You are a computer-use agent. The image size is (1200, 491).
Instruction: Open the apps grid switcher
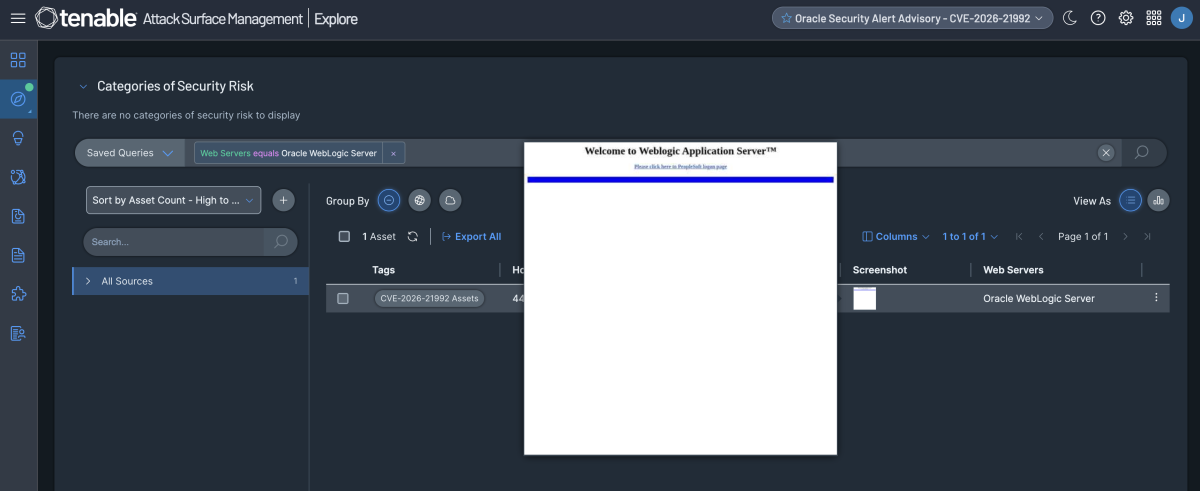click(x=1154, y=18)
